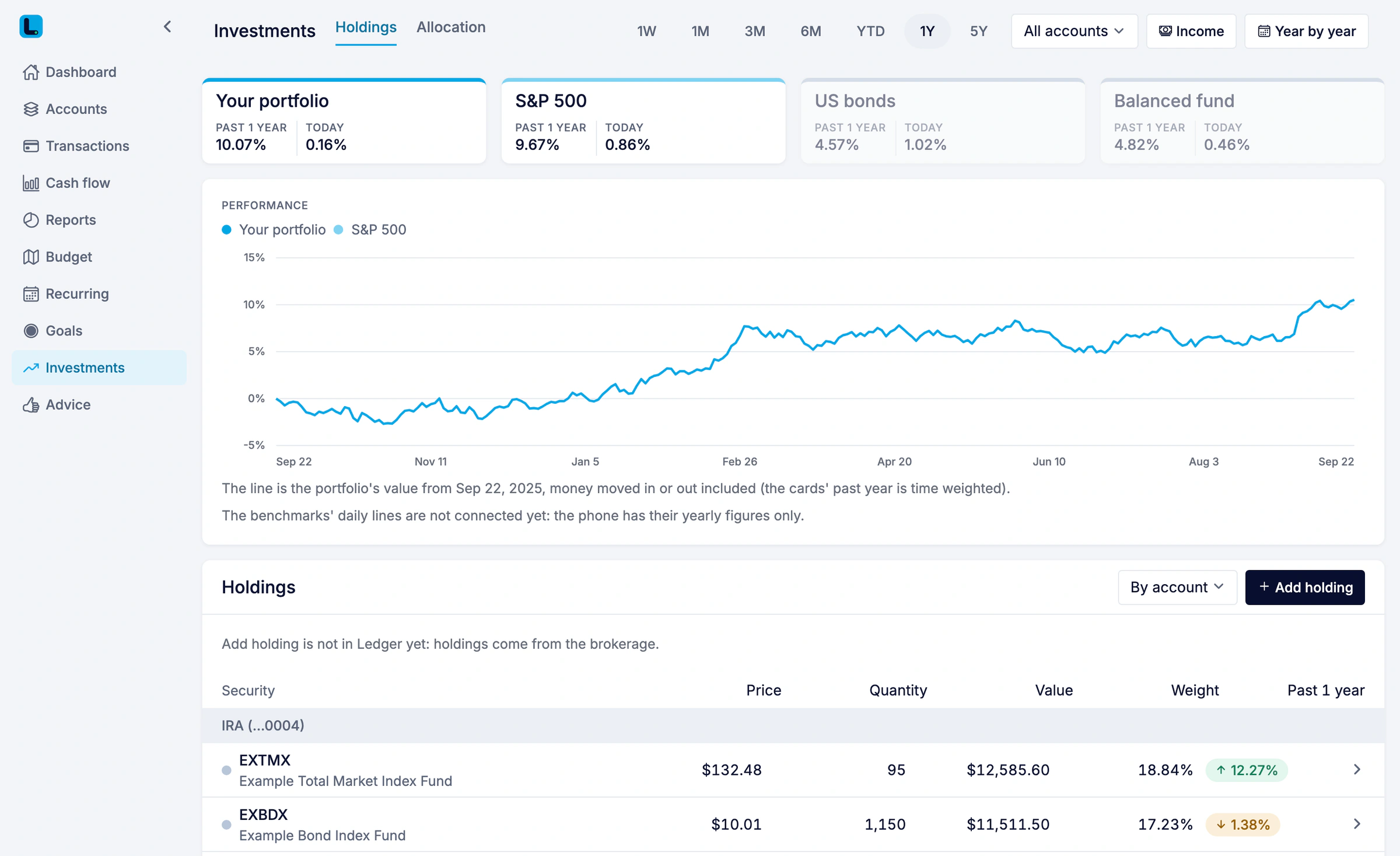Image resolution: width=1400 pixels, height=856 pixels.
Task: Click the Transactions card icon
Action: pos(31,146)
